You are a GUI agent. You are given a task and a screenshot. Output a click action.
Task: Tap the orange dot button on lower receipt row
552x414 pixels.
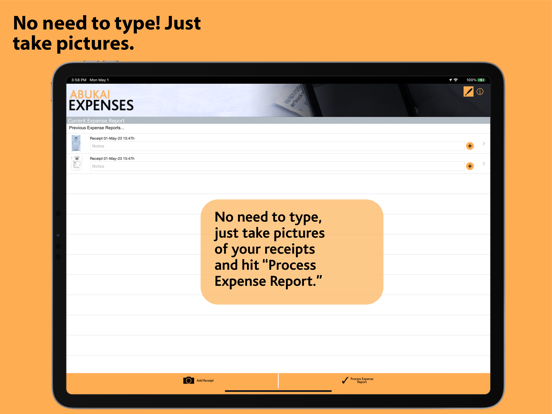click(x=470, y=166)
